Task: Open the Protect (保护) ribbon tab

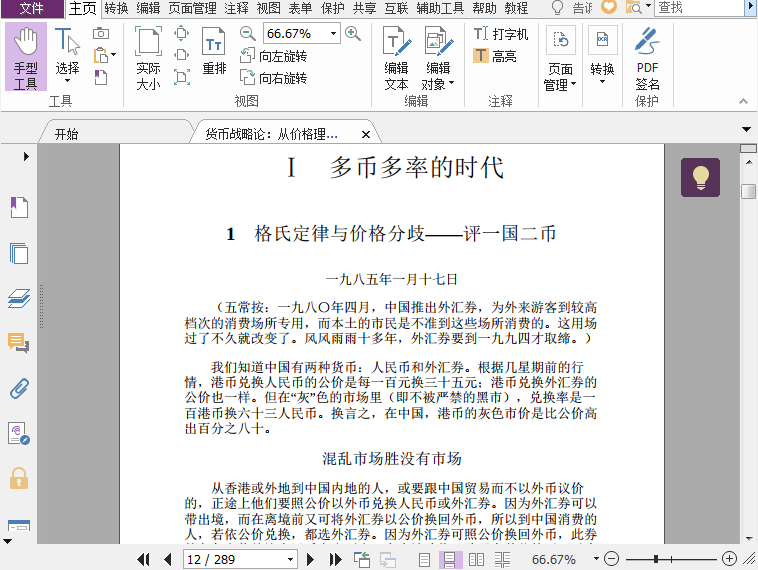Action: coord(333,8)
